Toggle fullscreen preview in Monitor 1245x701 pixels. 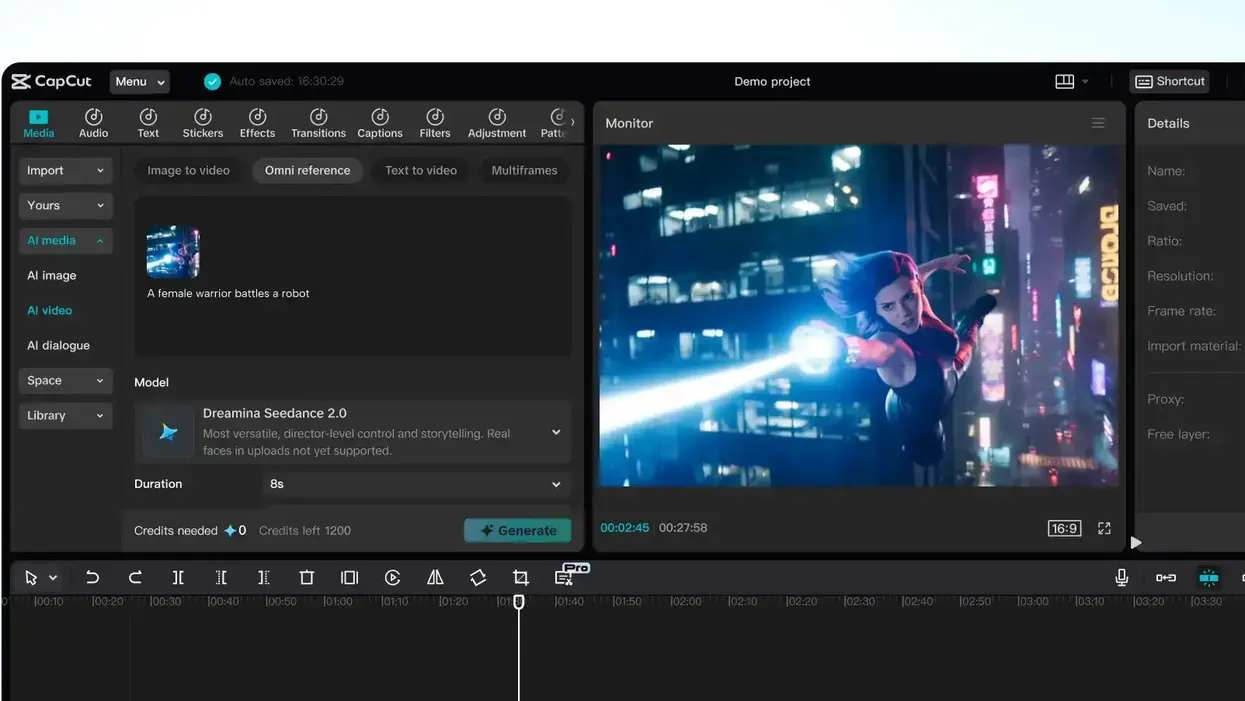pyautogui.click(x=1104, y=528)
